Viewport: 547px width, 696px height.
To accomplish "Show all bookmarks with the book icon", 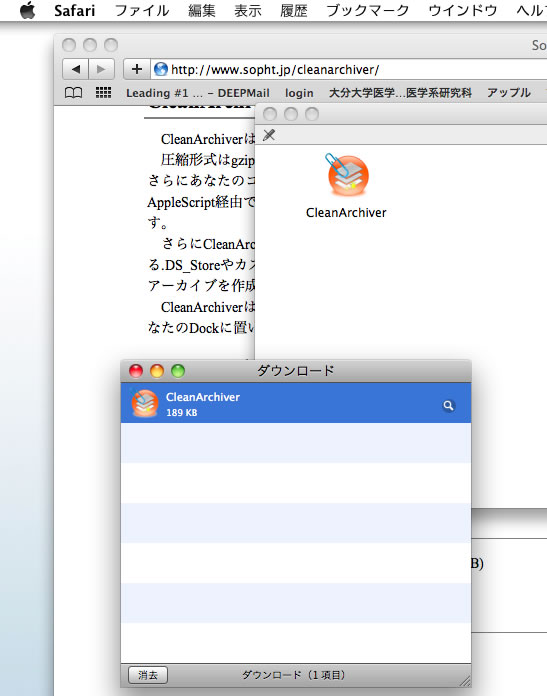I will tap(73, 93).
